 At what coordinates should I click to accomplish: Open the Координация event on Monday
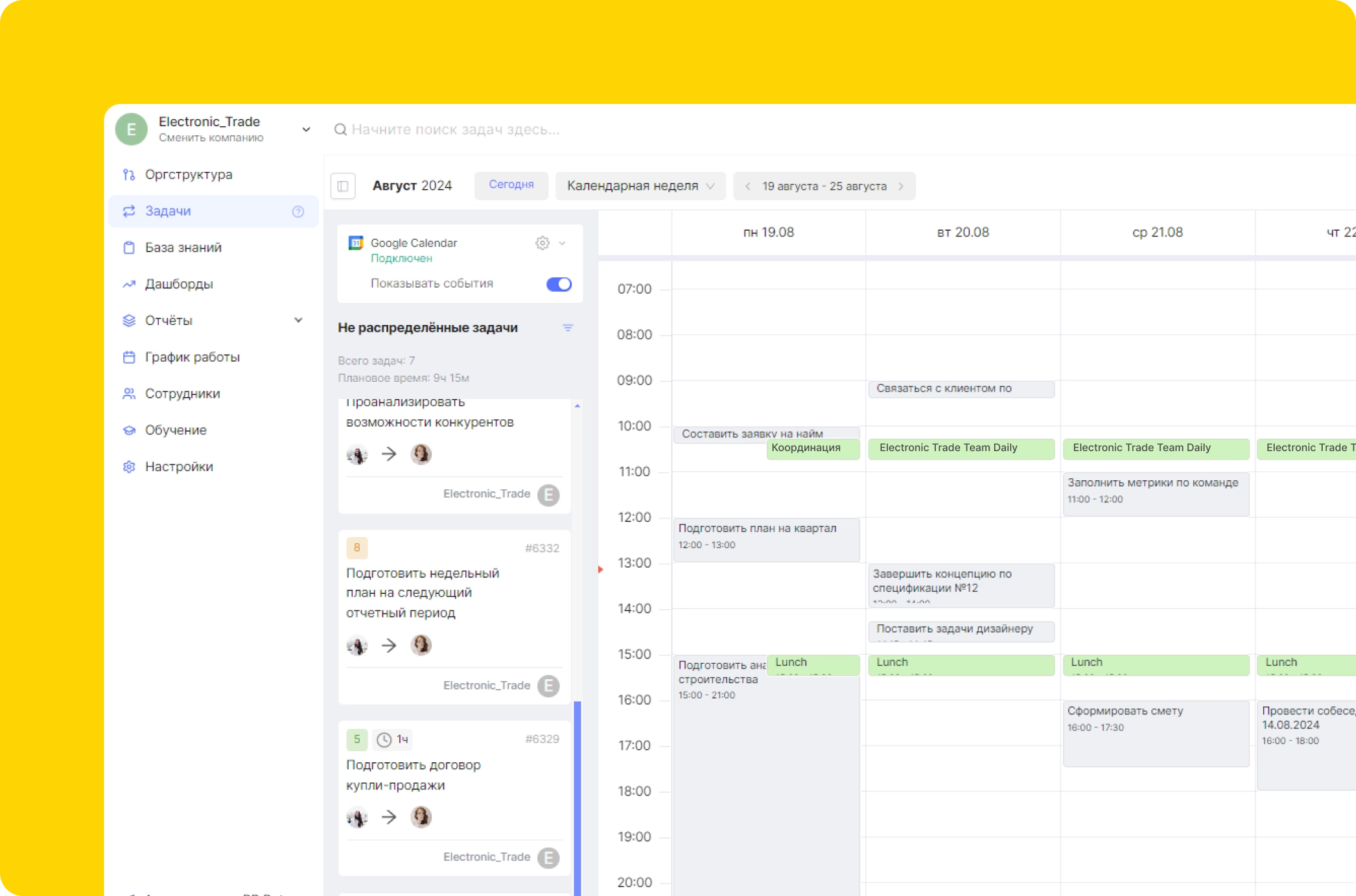813,448
